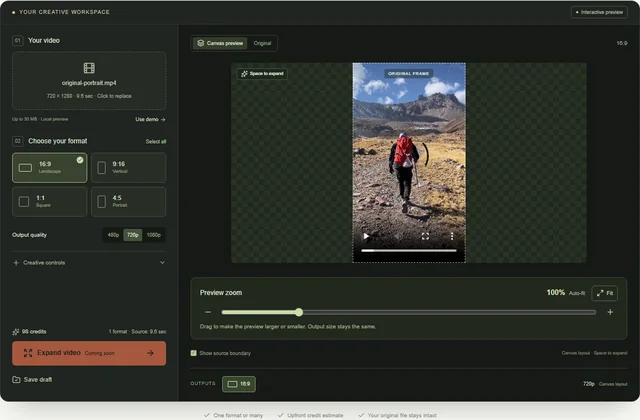The width and height of the screenshot is (640, 420).
Task: Click the video progress bar
Action: click(409, 251)
